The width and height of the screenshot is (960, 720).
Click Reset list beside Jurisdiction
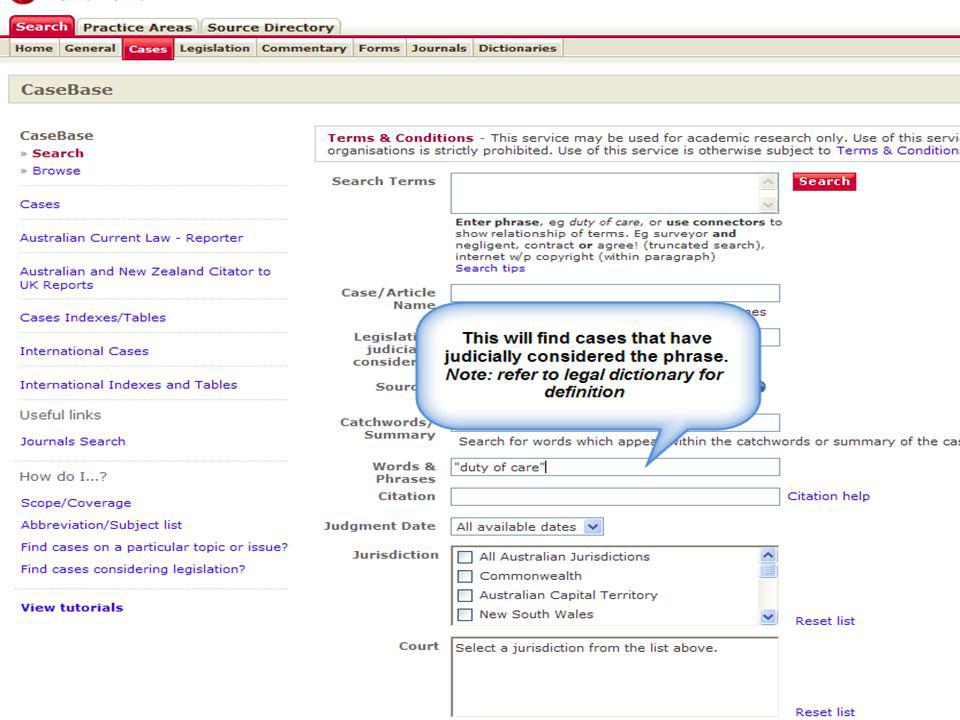click(x=825, y=621)
